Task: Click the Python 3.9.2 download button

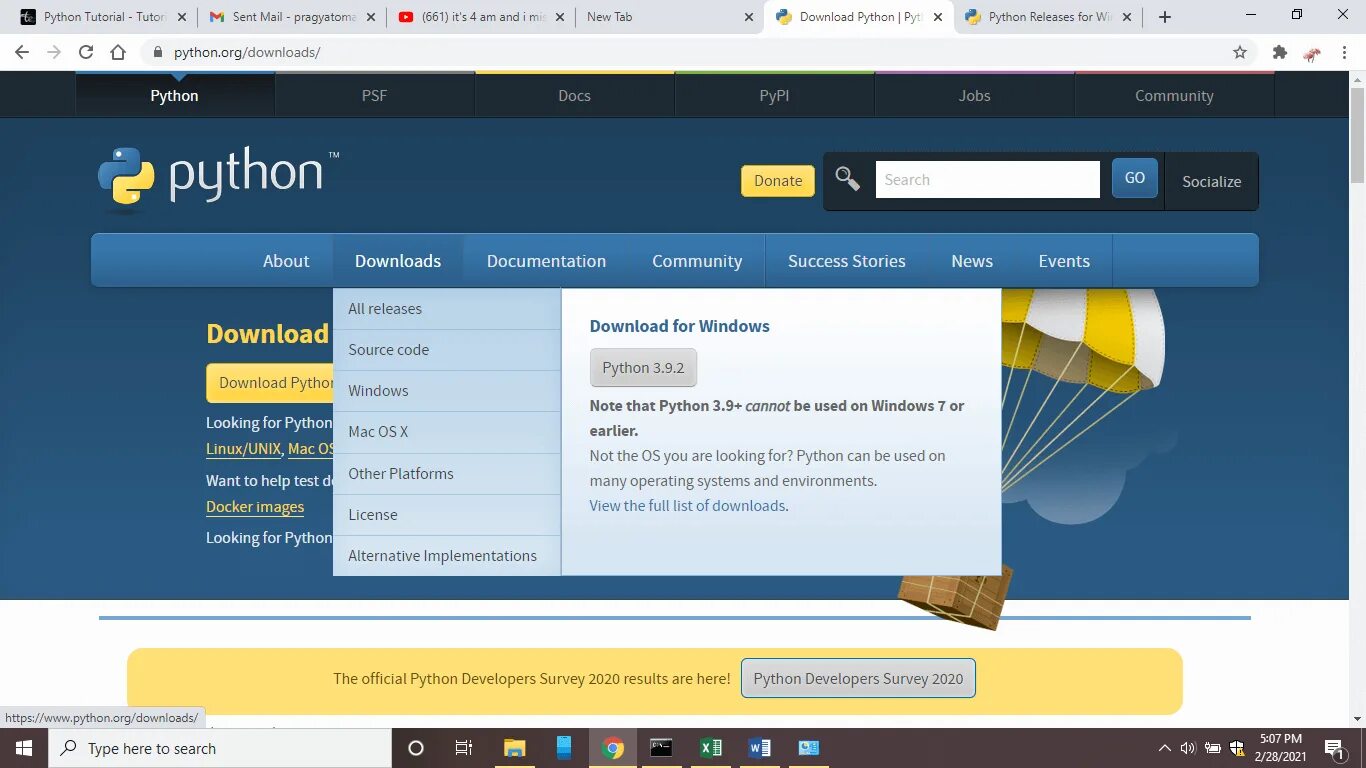Action: coord(643,368)
